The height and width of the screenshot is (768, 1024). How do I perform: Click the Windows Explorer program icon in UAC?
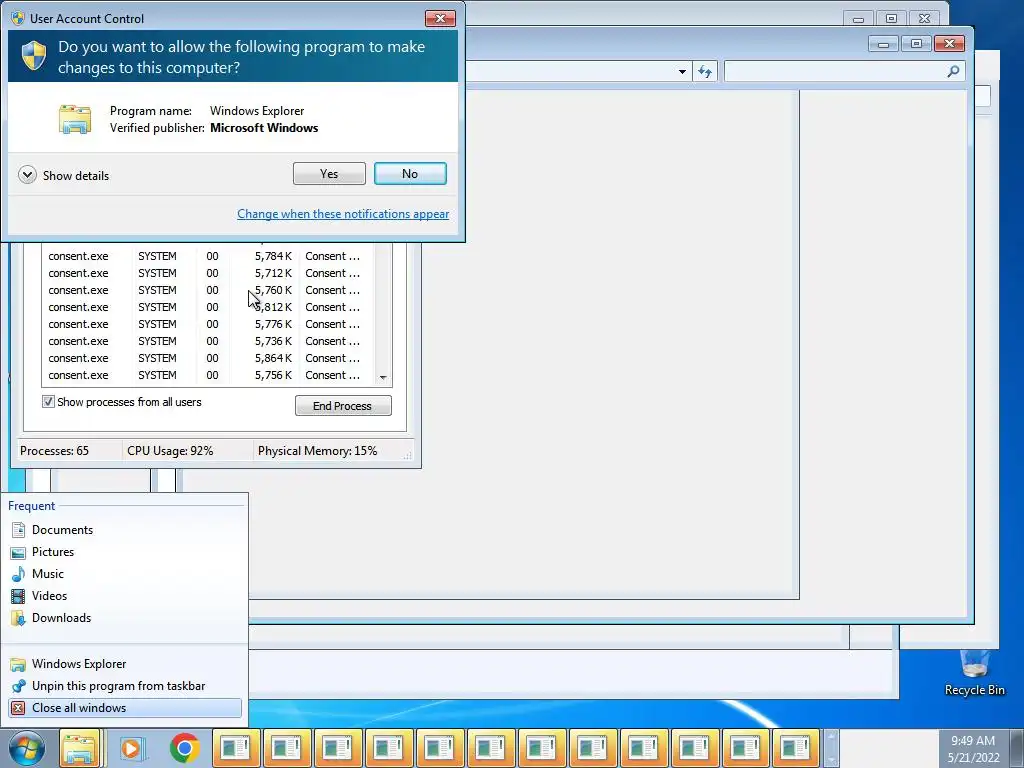tap(75, 119)
